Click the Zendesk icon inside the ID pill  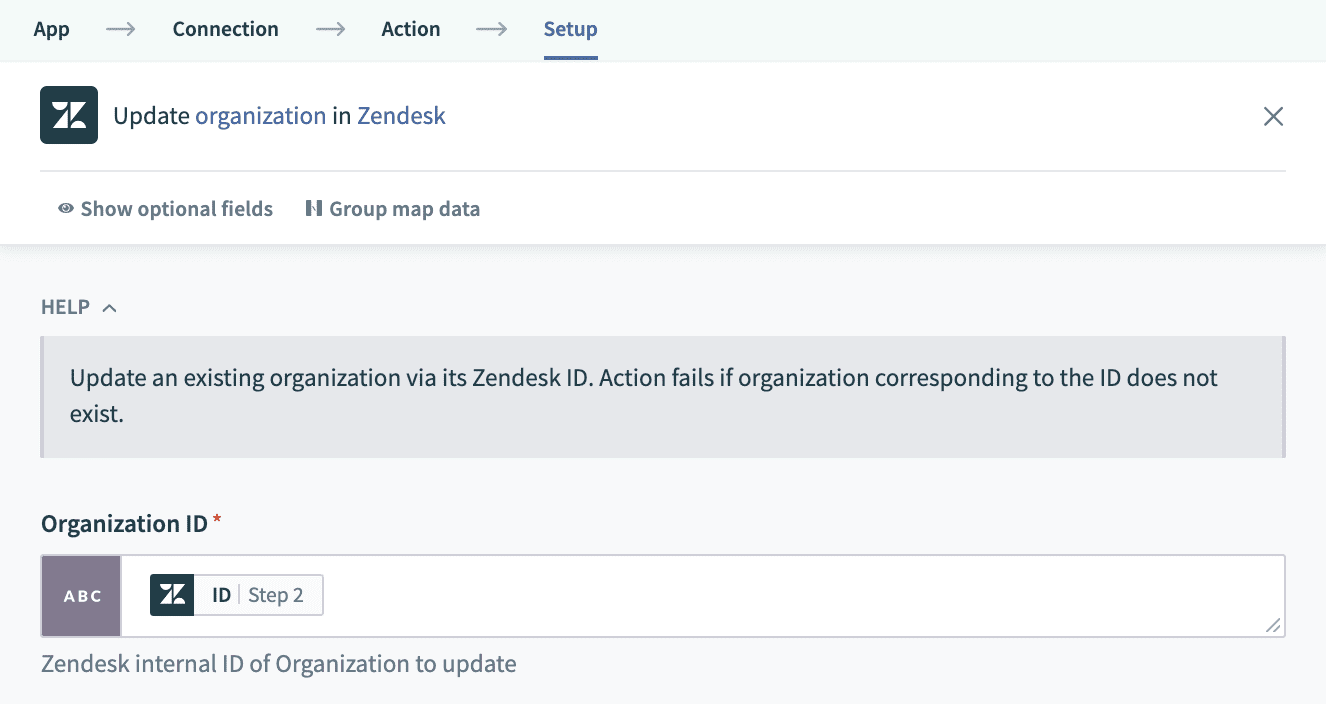point(172,594)
